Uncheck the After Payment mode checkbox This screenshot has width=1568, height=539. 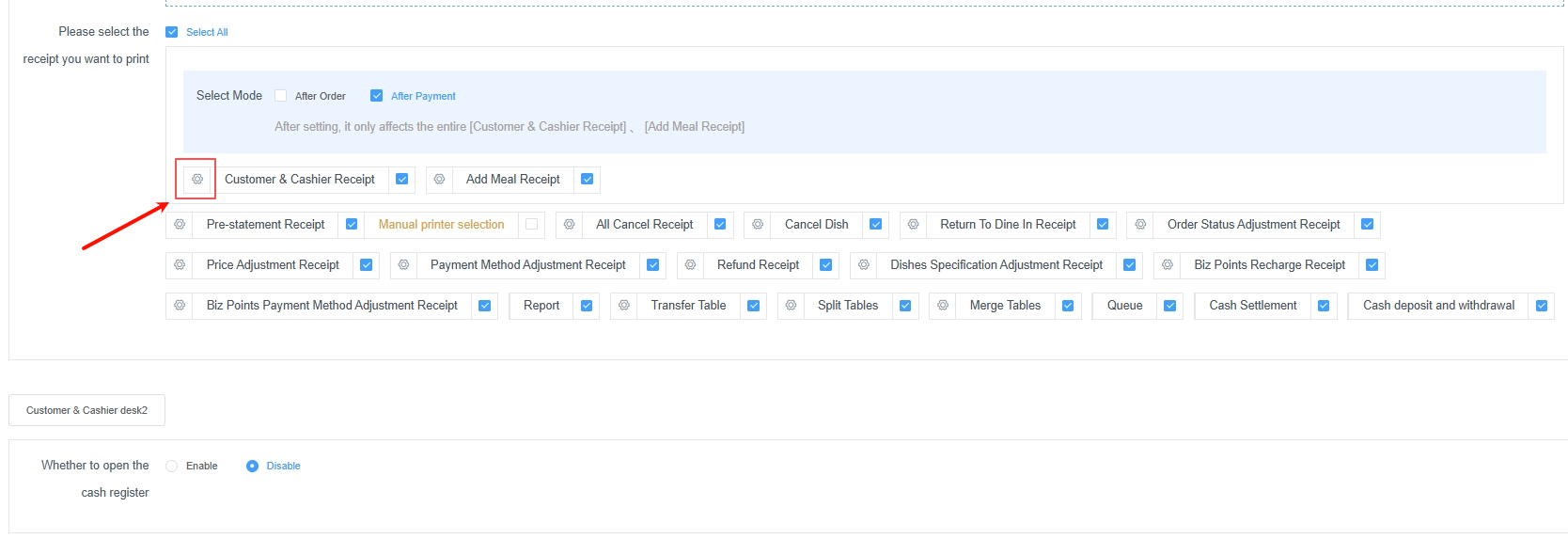tap(377, 95)
